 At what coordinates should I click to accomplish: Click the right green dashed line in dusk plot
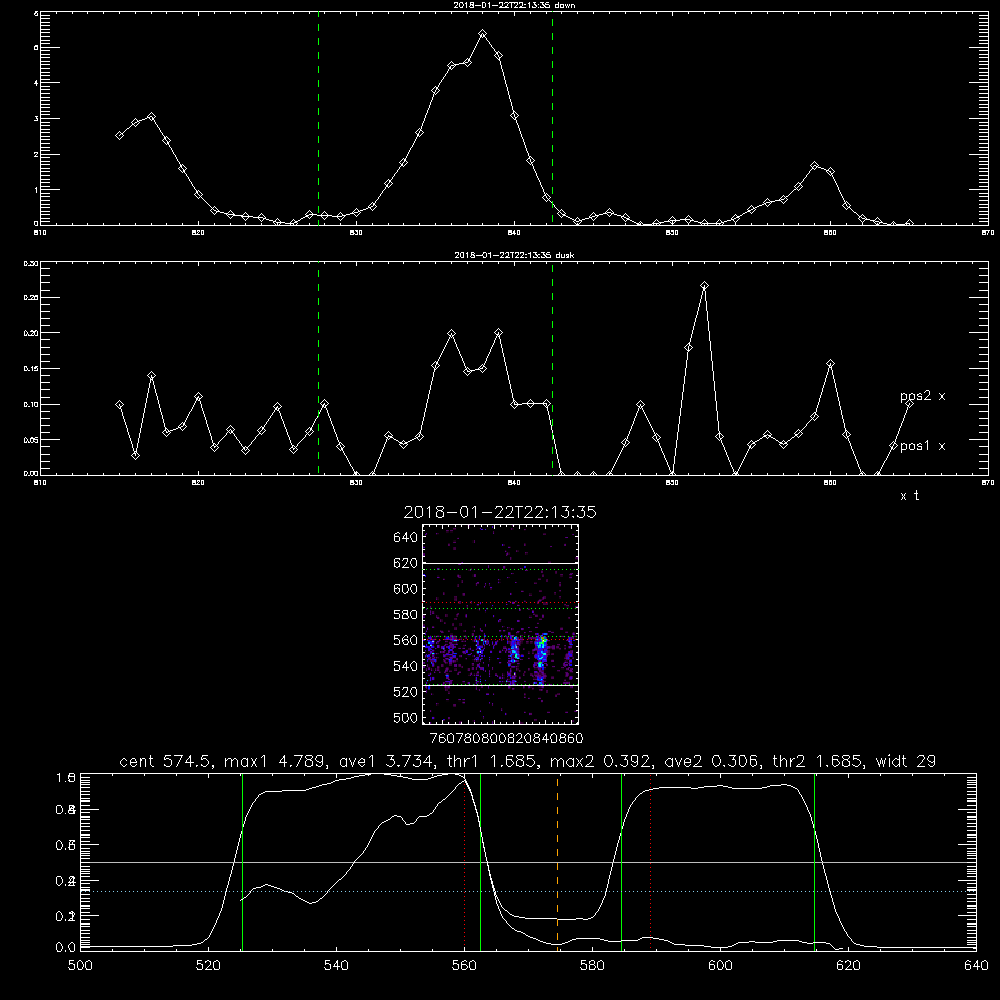(552, 367)
